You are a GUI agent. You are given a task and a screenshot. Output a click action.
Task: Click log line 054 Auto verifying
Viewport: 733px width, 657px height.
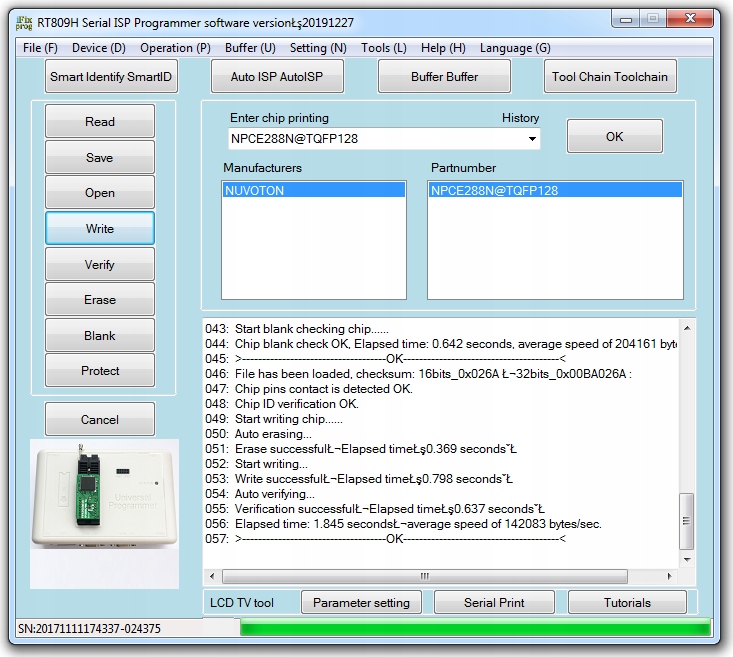[260, 494]
